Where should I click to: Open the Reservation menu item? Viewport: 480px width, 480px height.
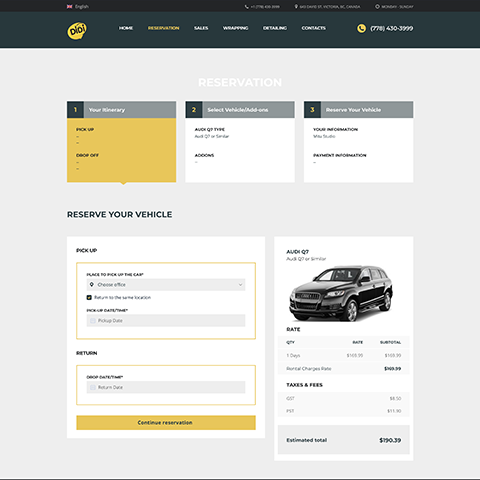click(164, 28)
